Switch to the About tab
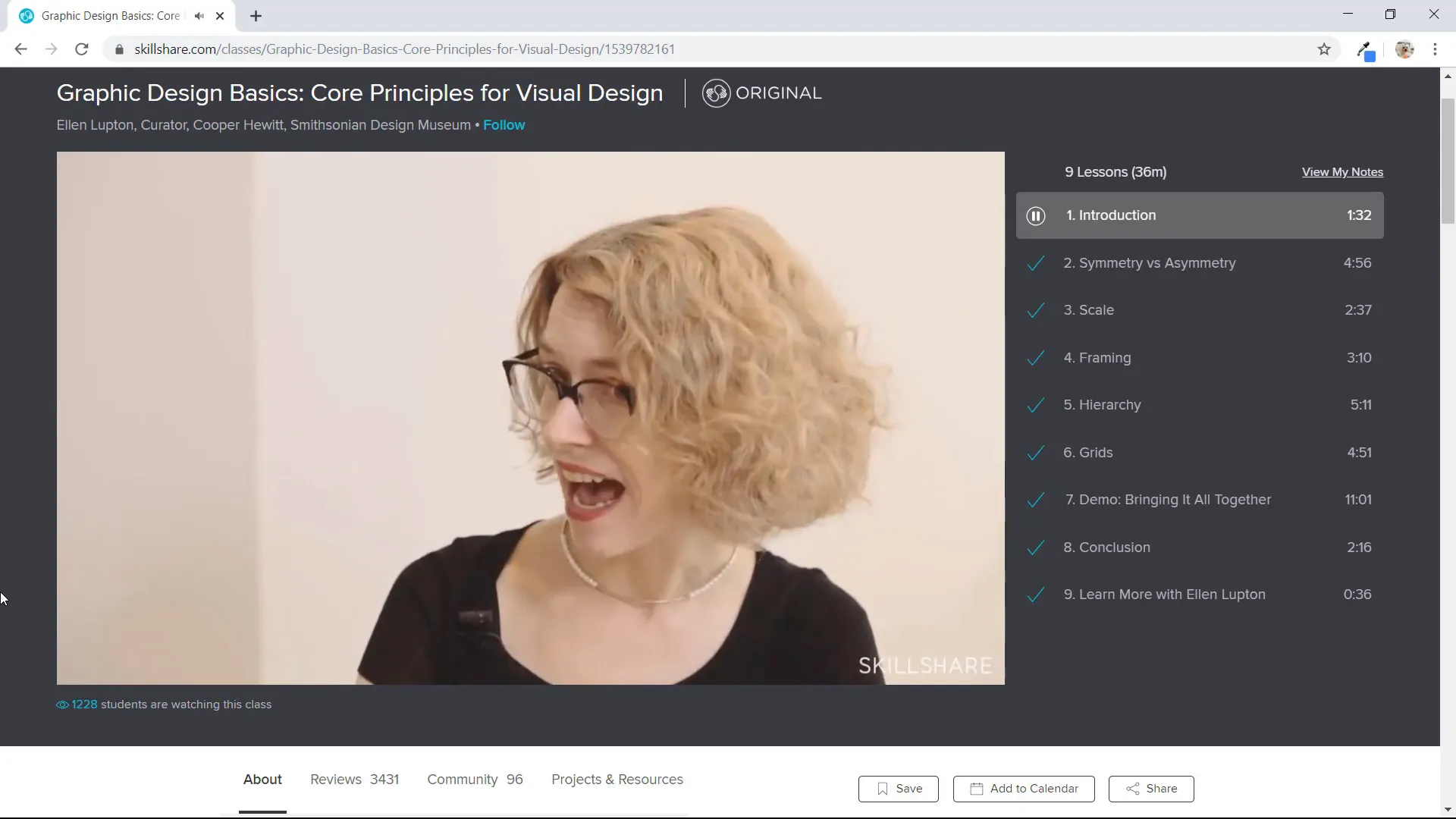Screen dimensions: 1456x819 (x=262, y=780)
